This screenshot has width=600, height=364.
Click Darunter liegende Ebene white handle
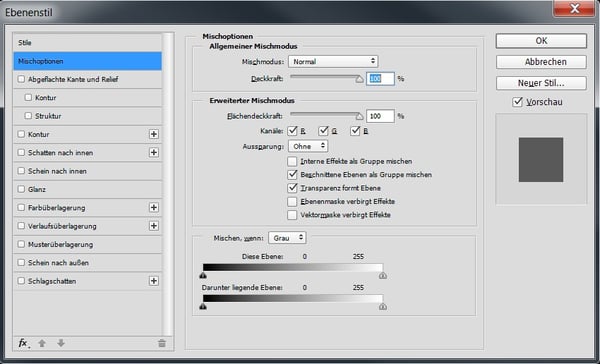383,306
